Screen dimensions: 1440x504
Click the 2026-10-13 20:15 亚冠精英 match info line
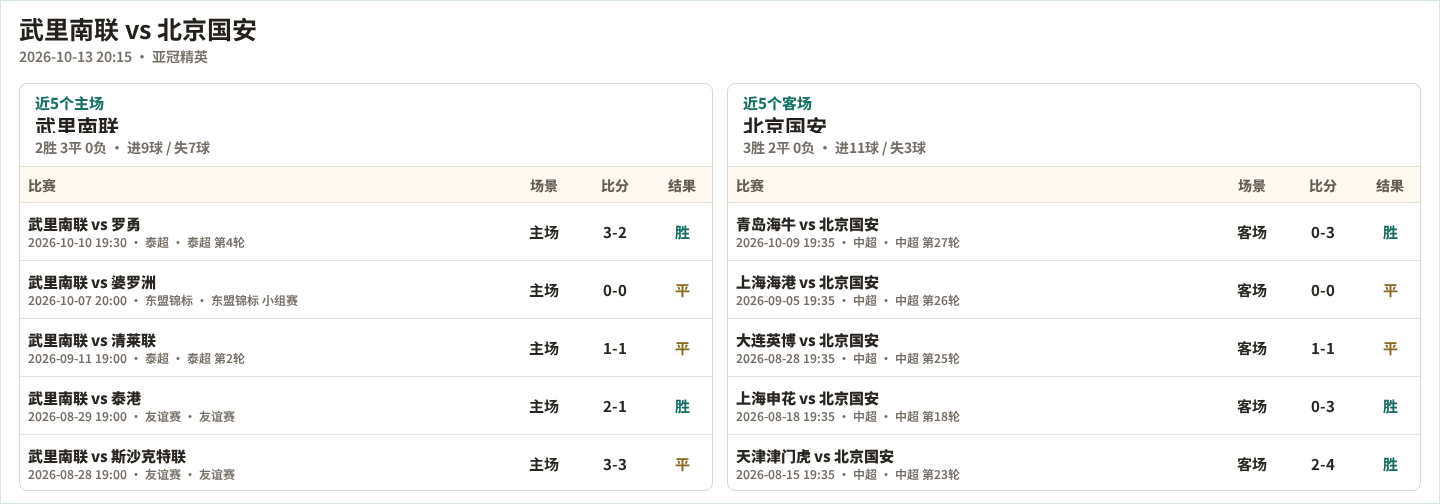(113, 57)
